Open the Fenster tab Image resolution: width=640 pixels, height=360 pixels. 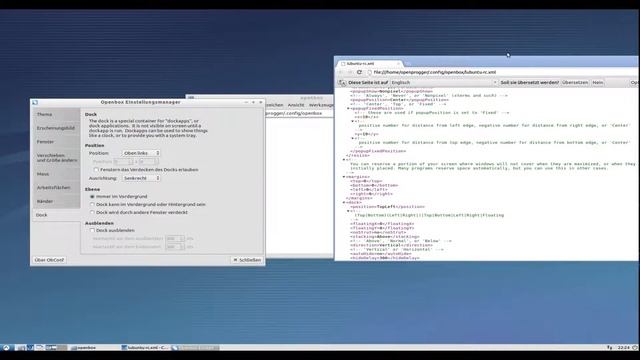[56, 142]
